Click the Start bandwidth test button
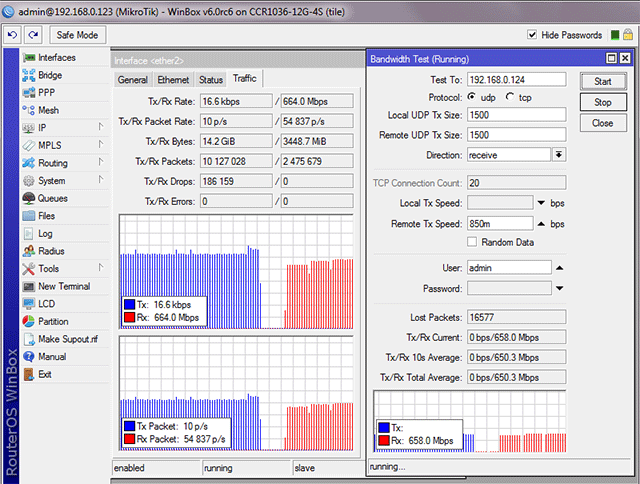640x484 pixels. [x=603, y=81]
